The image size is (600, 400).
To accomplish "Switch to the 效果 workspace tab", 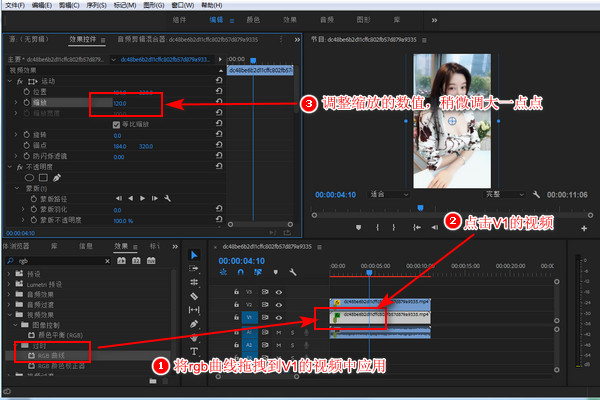I will [x=290, y=20].
